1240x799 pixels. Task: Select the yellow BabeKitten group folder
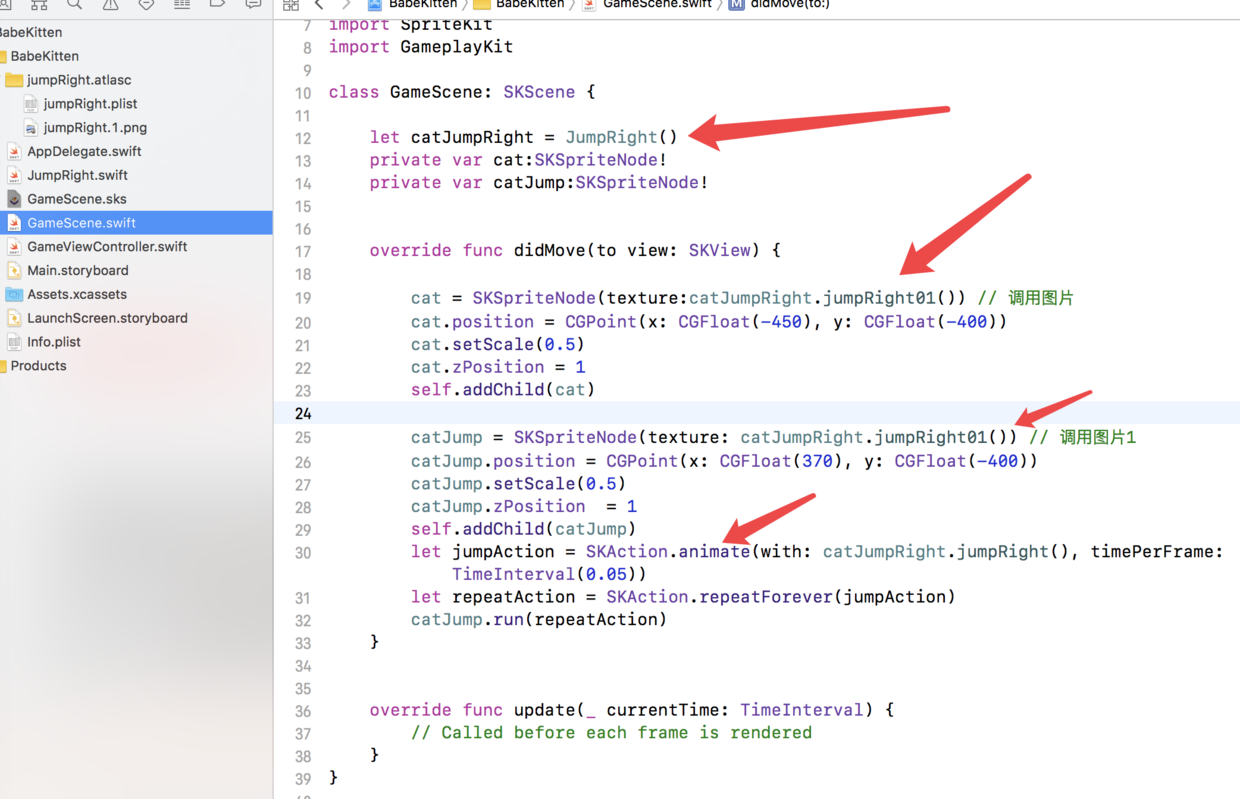click(136, 56)
